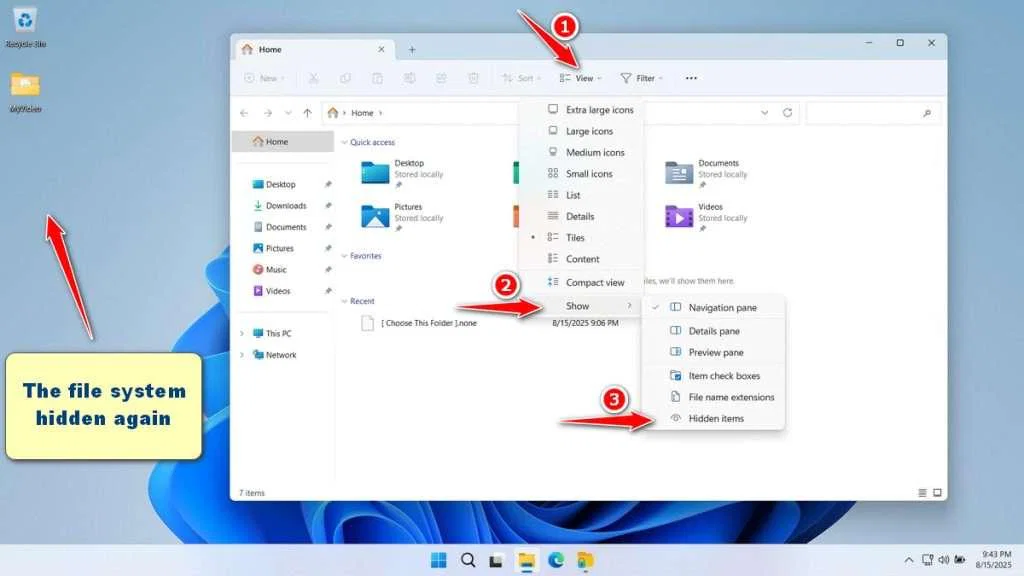Open the Filter dropdown
1024x576 pixels.
642,78
